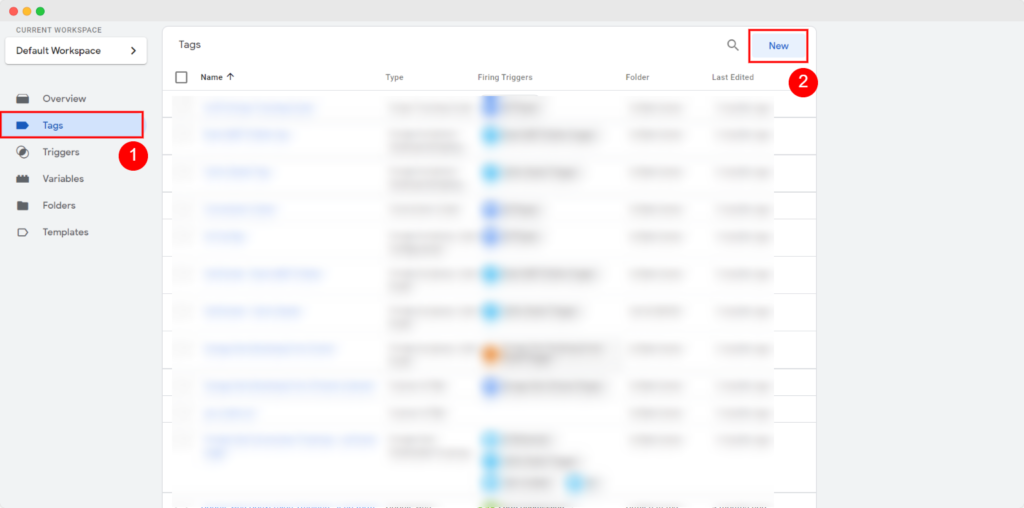Sort by Firing Triggers column header
This screenshot has width=1024, height=508.
(505, 77)
